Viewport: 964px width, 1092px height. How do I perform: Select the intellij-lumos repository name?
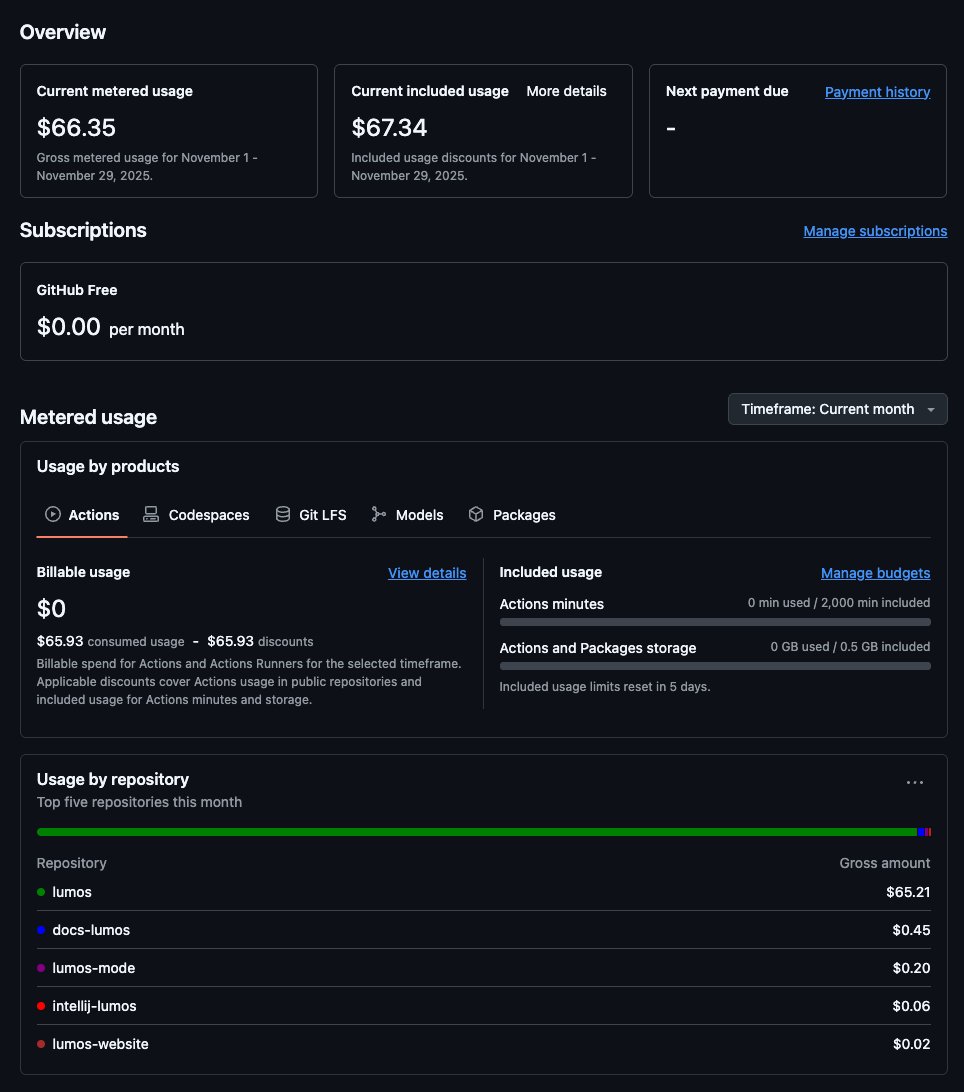coord(94,1006)
